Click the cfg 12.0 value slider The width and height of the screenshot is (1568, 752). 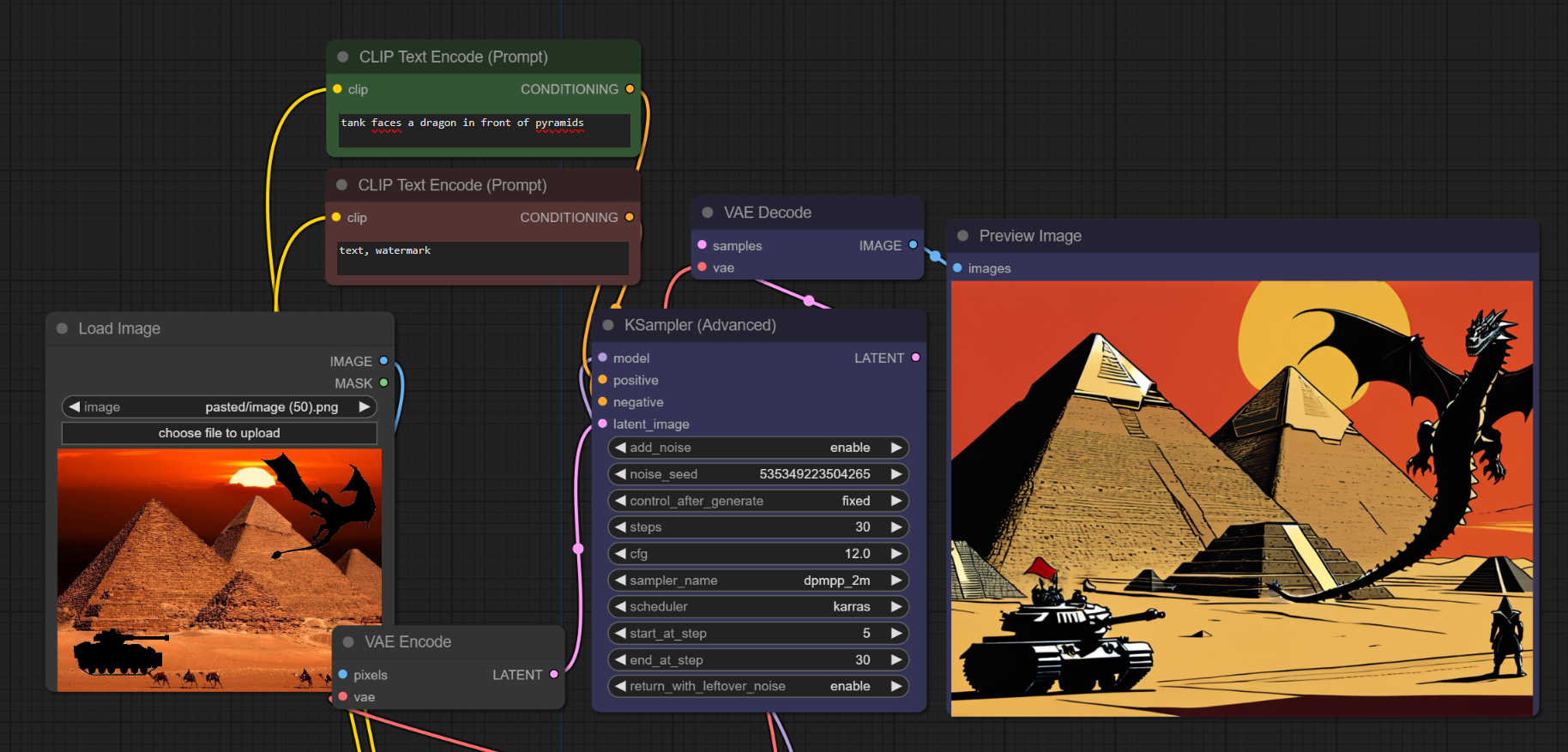tap(758, 554)
